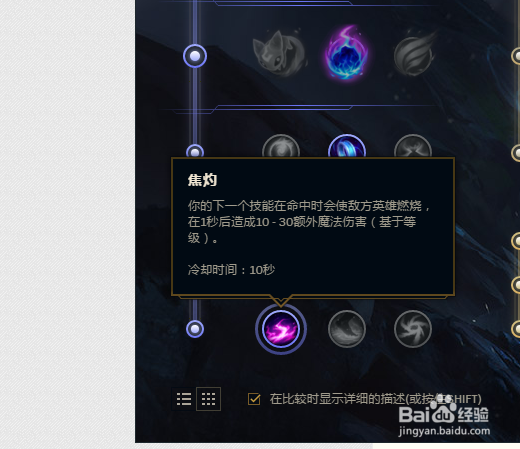Click the path node left of Scorch

(x=195, y=329)
